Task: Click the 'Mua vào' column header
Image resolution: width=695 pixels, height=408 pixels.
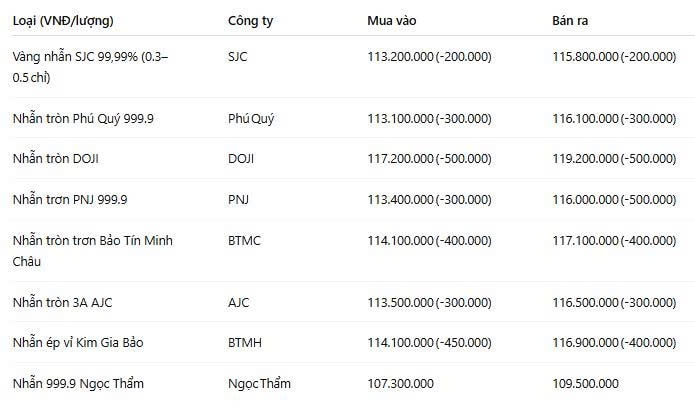Action: pos(392,21)
